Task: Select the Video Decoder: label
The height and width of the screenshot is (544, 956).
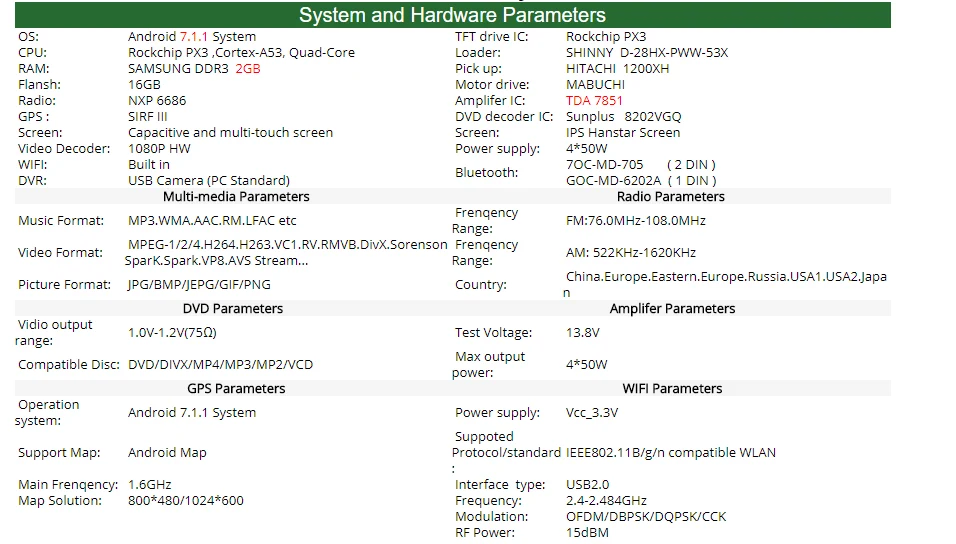Action: (64, 148)
